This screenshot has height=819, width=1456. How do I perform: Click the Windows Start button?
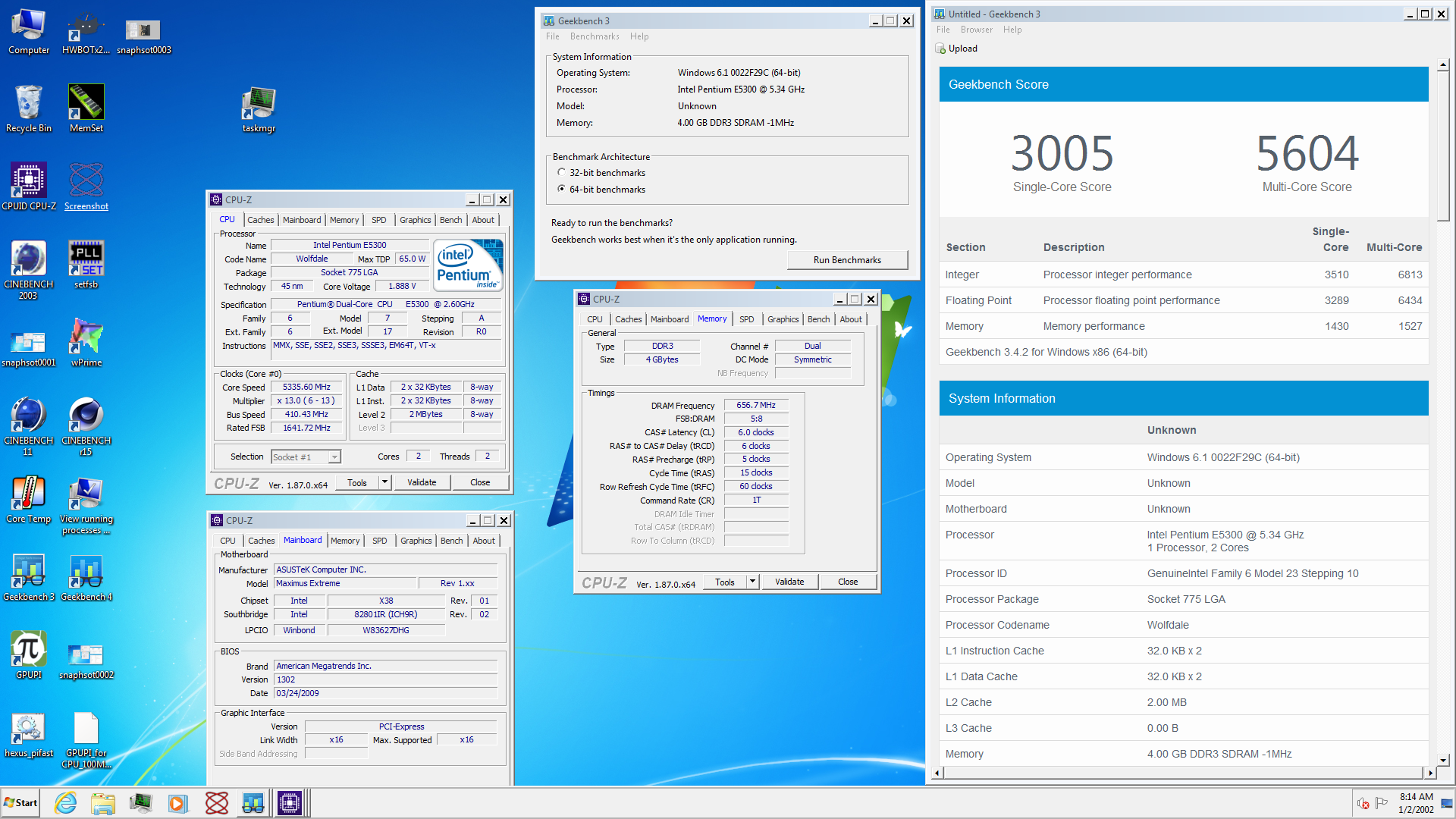(x=20, y=803)
